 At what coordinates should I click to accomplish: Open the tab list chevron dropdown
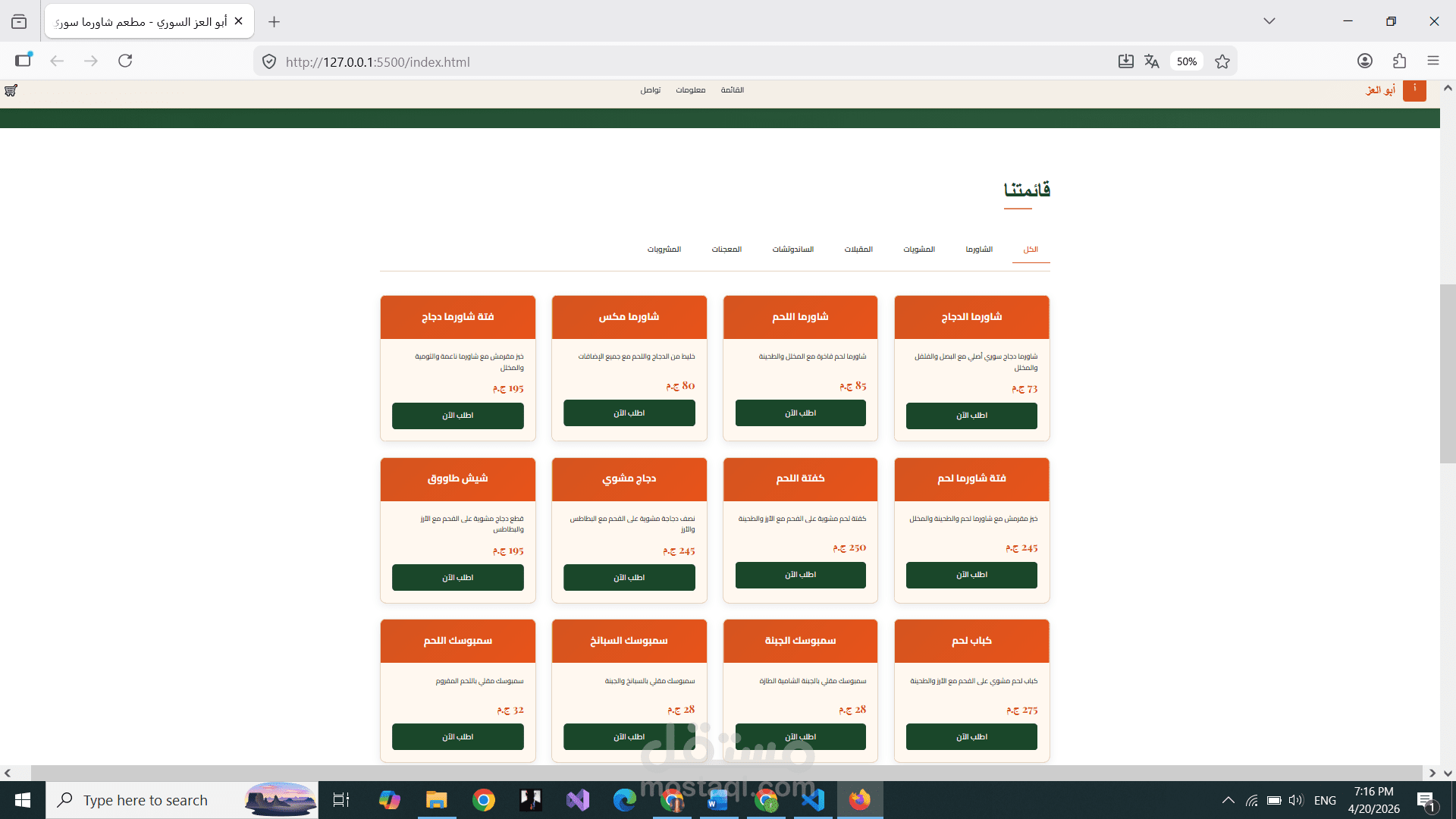pyautogui.click(x=1269, y=20)
